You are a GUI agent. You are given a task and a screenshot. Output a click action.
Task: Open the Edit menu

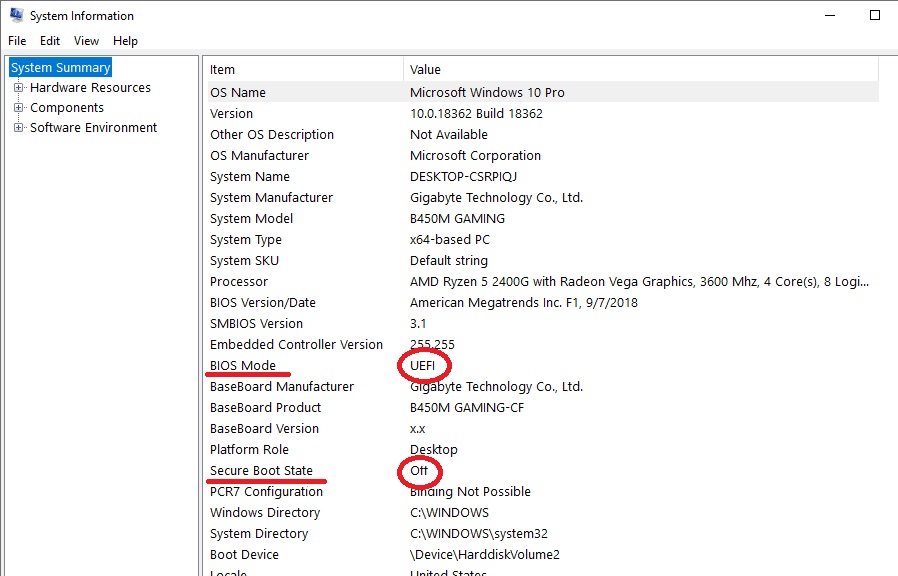coord(49,40)
